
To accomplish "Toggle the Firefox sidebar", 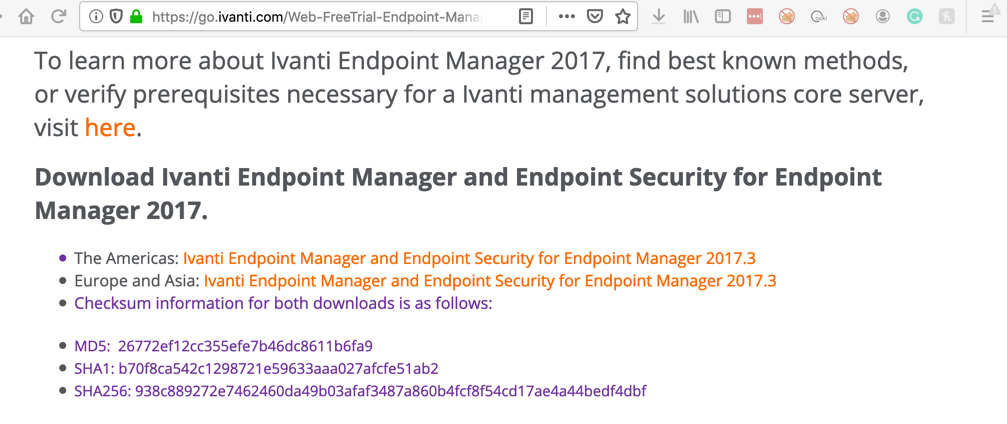I will pyautogui.click(x=722, y=16).
